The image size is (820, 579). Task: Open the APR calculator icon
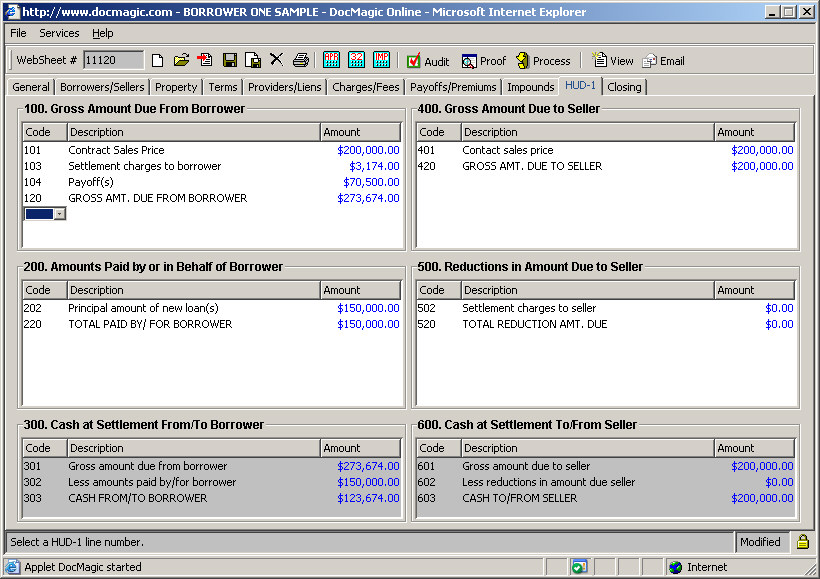(x=331, y=60)
